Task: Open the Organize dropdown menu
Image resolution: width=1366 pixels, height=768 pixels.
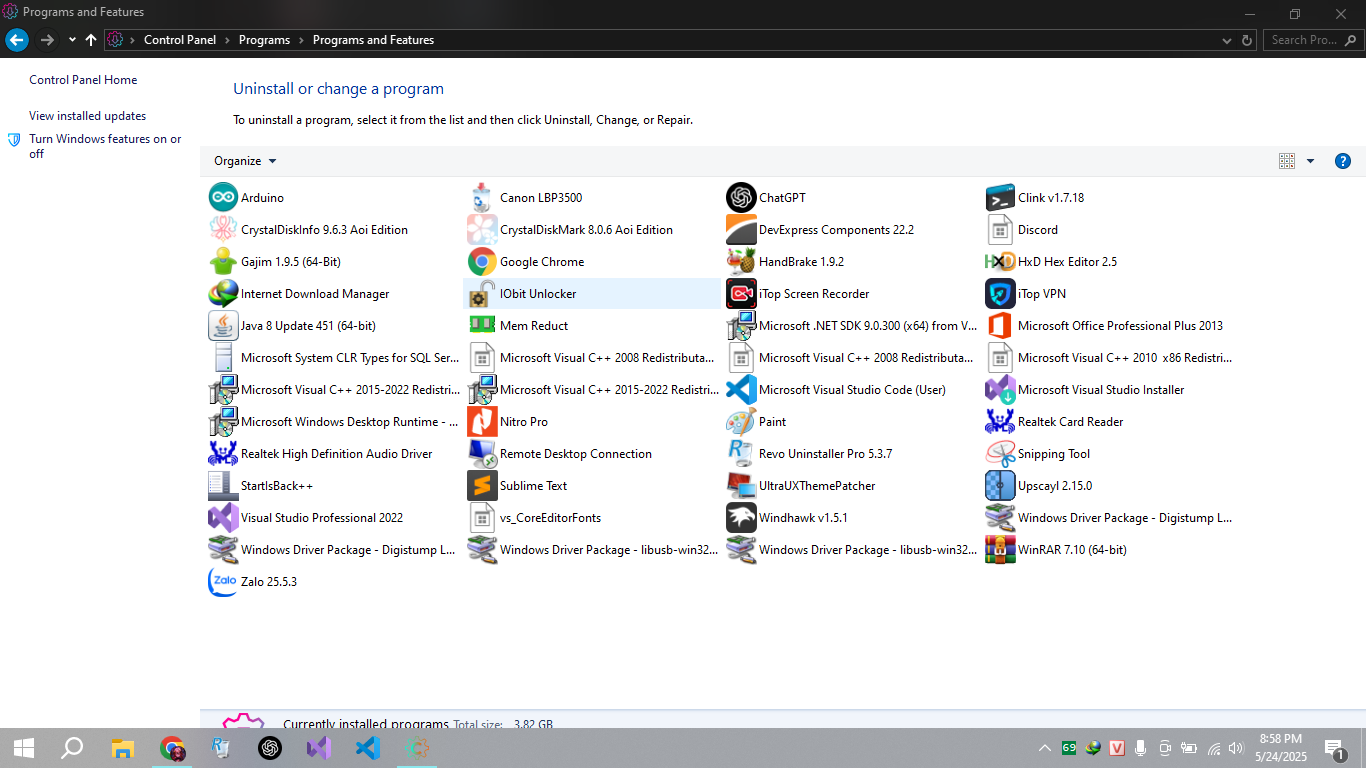Action: (x=245, y=161)
